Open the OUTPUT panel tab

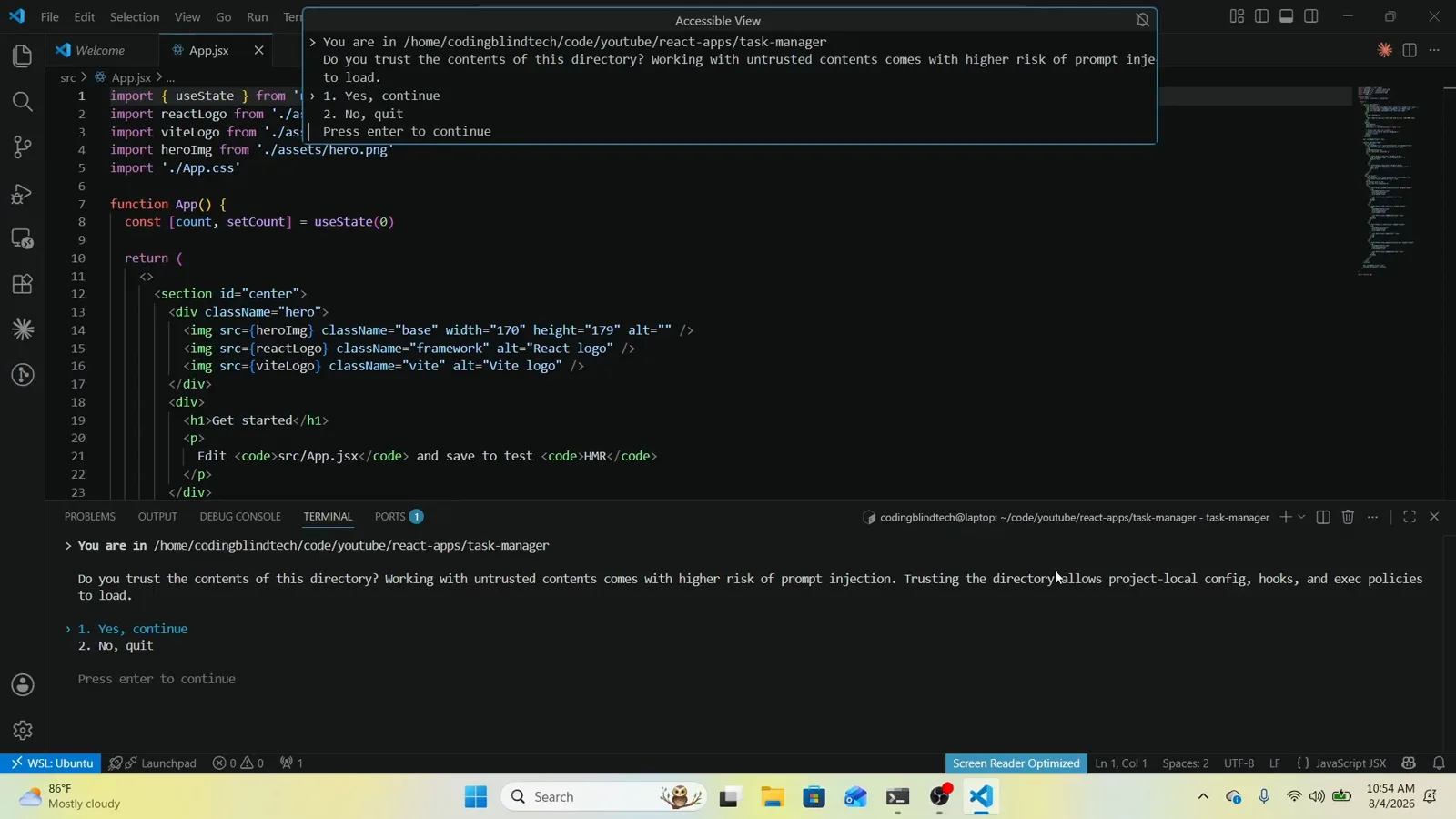pos(157,517)
